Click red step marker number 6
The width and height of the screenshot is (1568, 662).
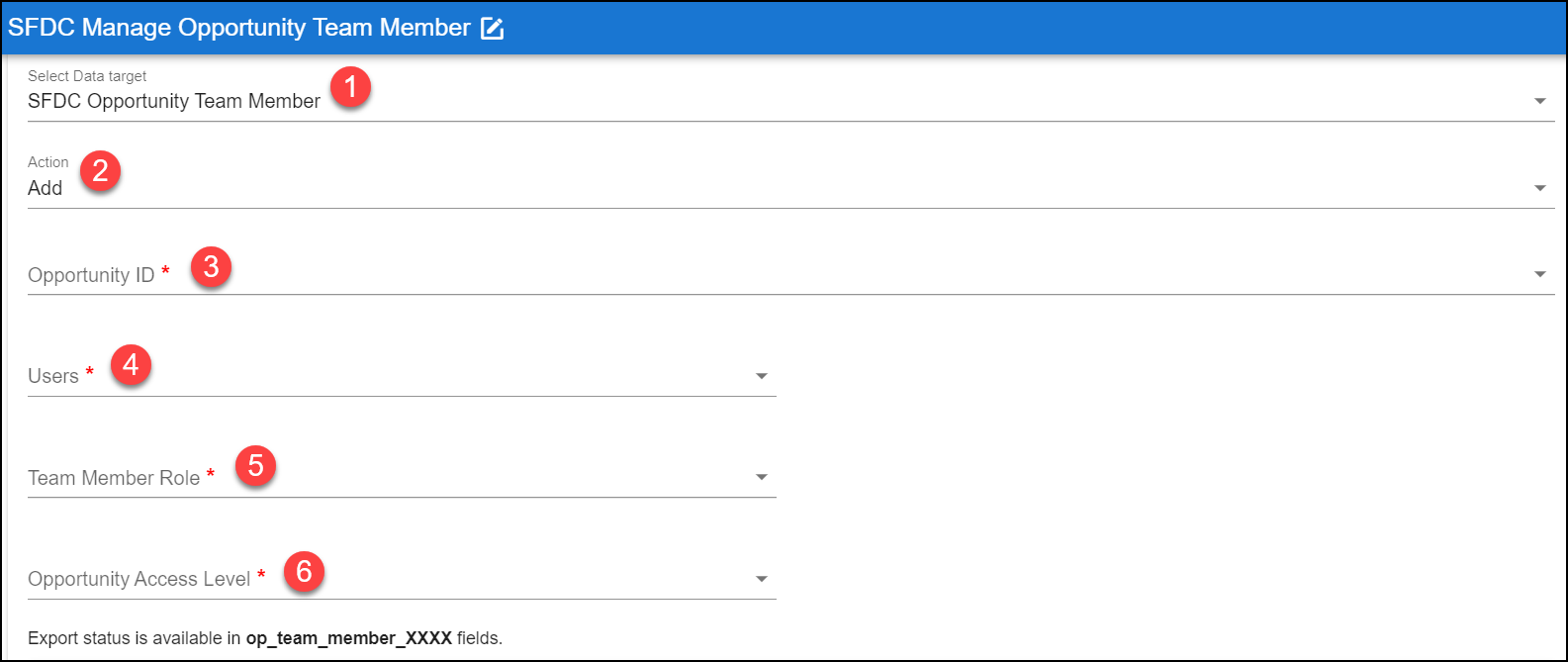[305, 571]
